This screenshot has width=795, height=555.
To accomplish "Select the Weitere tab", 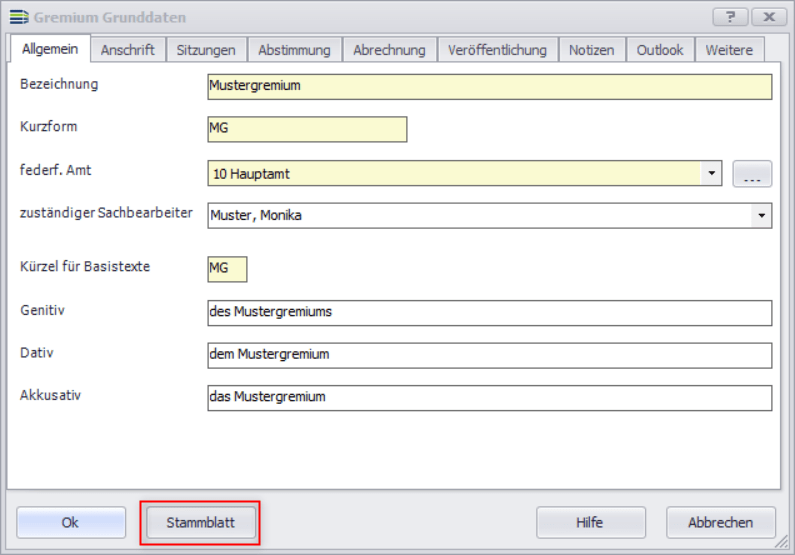I will coord(729,49).
